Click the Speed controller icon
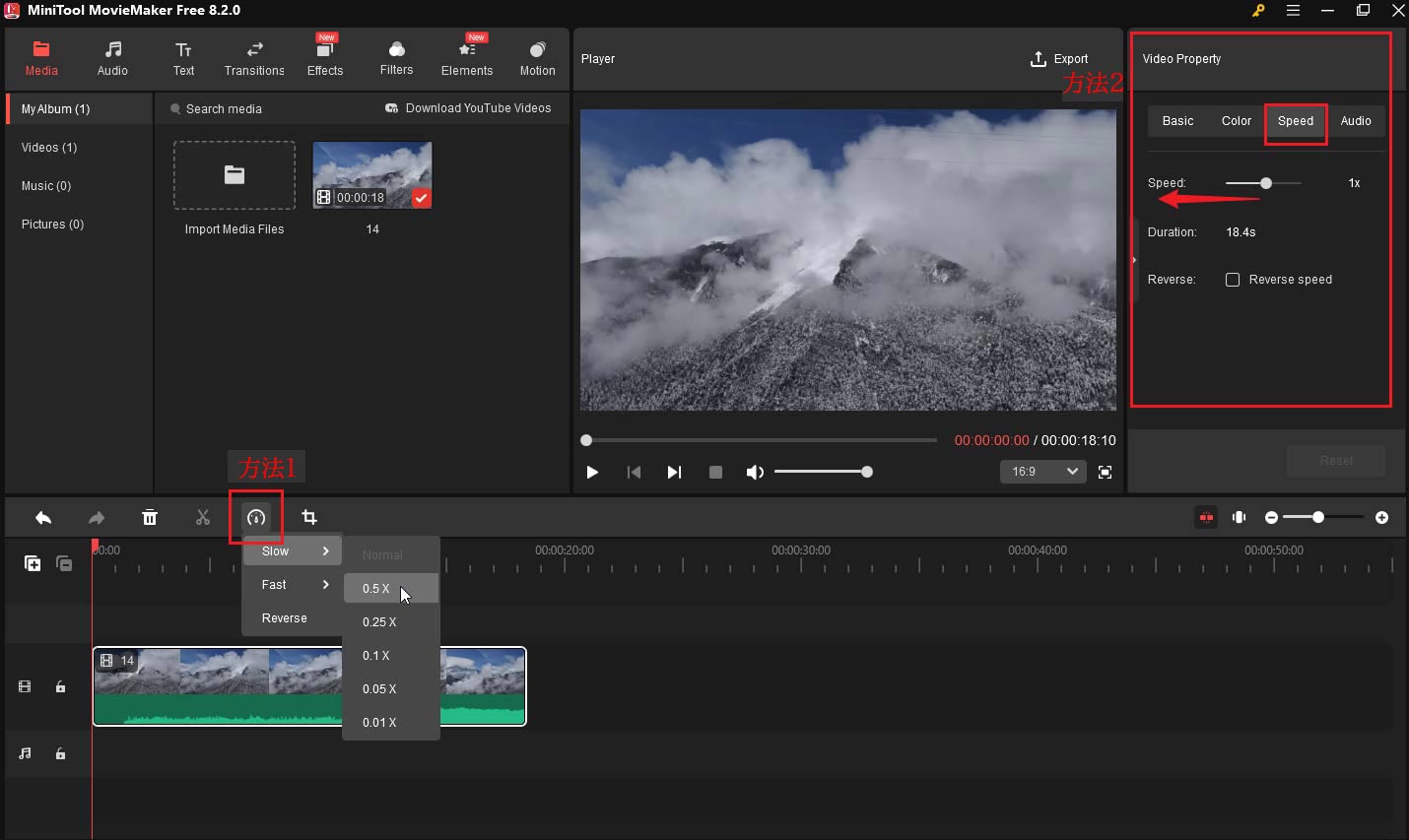This screenshot has height=840, width=1409. pos(256,517)
